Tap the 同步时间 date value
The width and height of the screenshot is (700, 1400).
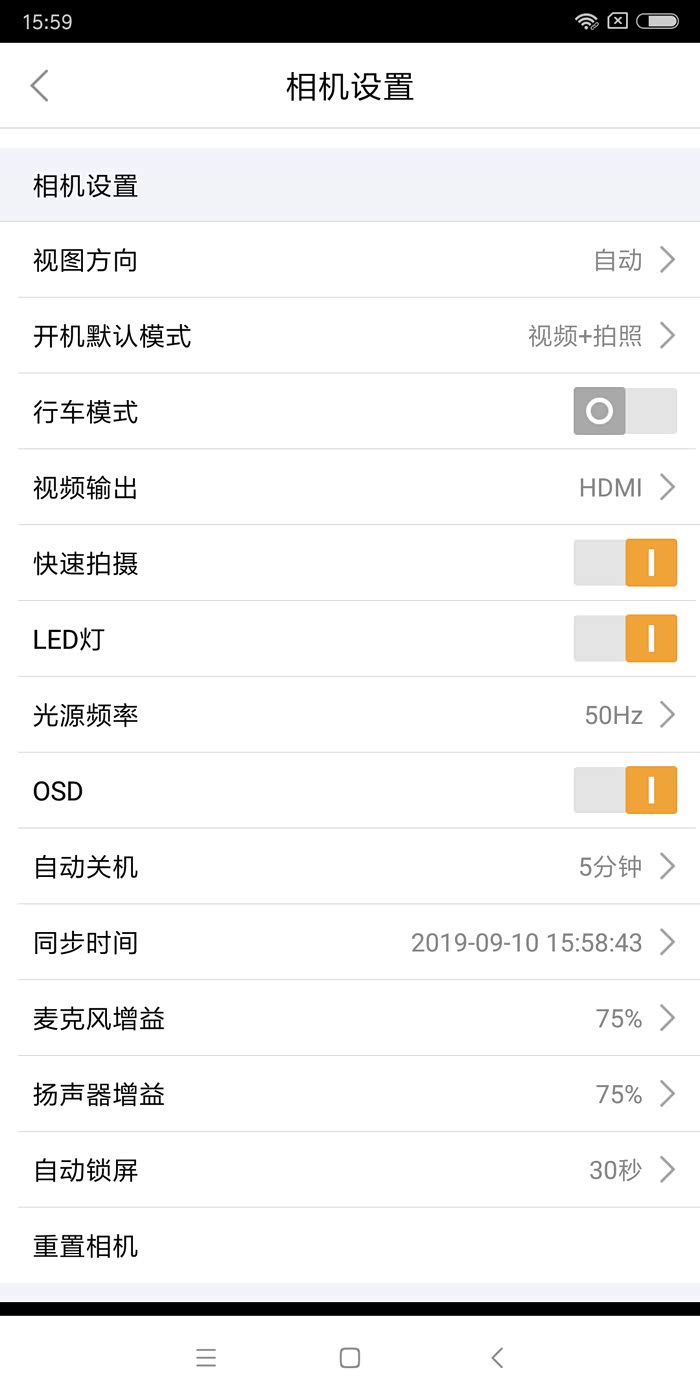[x=526, y=943]
